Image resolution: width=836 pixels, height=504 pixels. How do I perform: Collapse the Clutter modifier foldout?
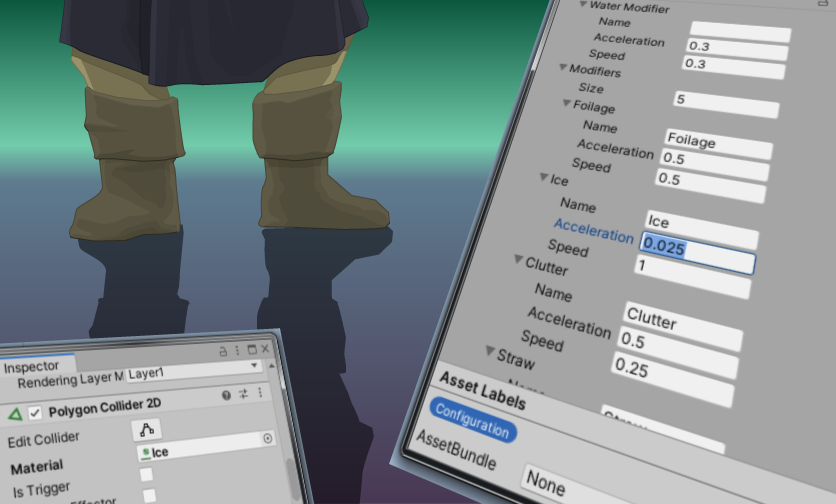pos(518,260)
